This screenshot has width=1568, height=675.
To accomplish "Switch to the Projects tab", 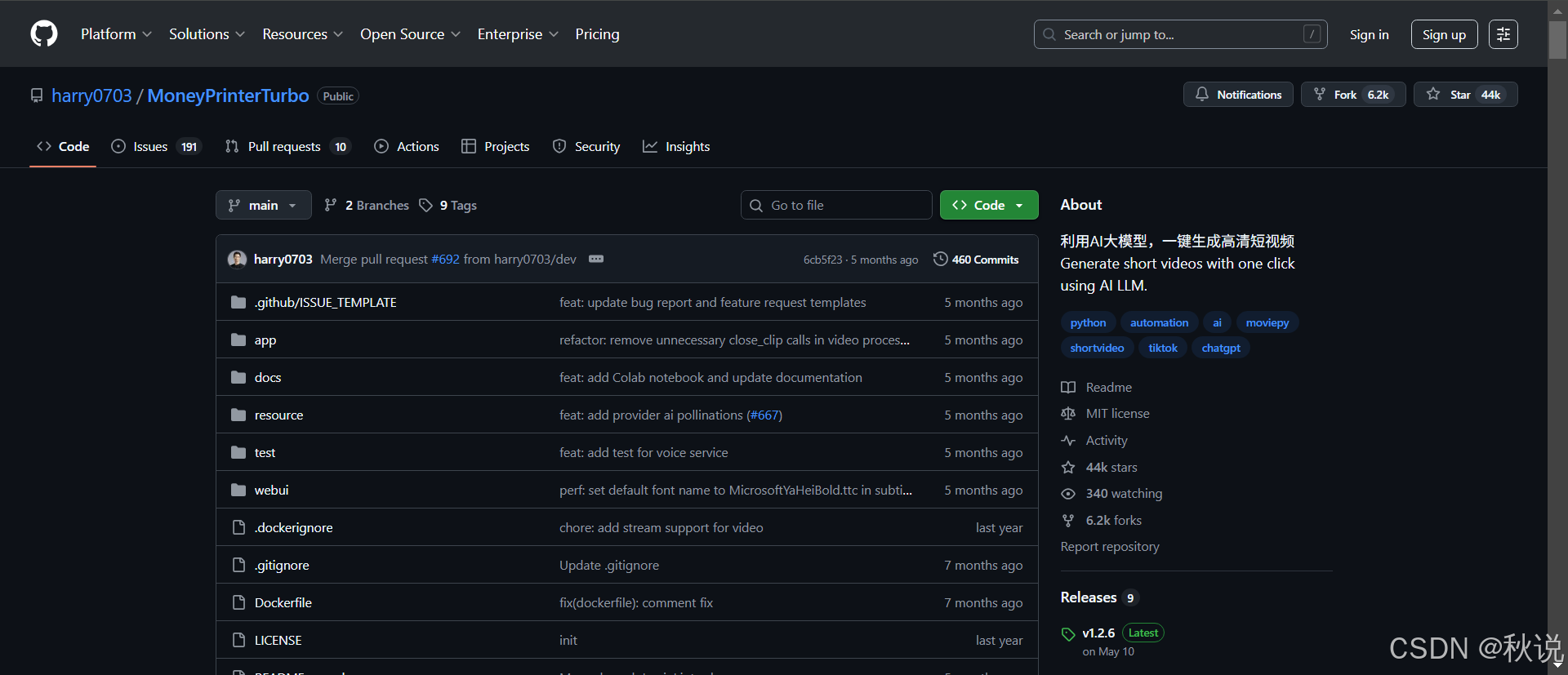I will click(496, 146).
